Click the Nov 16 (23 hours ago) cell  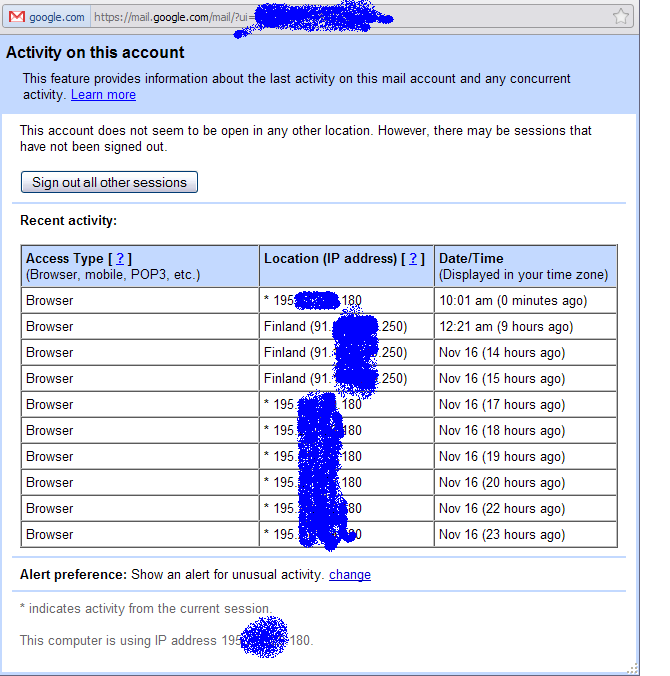coord(501,535)
